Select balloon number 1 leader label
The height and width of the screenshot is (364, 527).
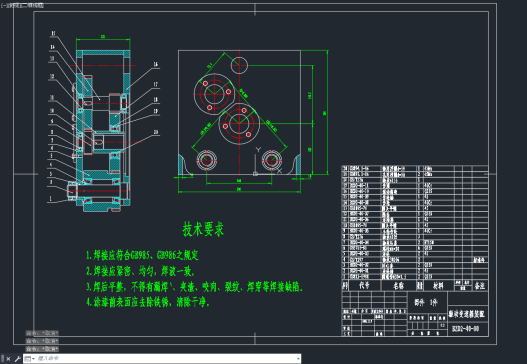[51, 199]
